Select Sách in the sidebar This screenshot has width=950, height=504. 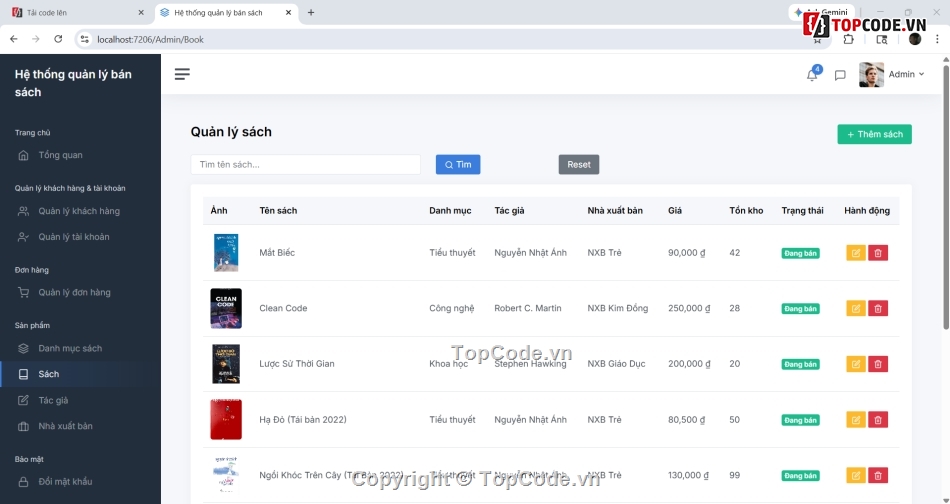[x=80, y=374]
